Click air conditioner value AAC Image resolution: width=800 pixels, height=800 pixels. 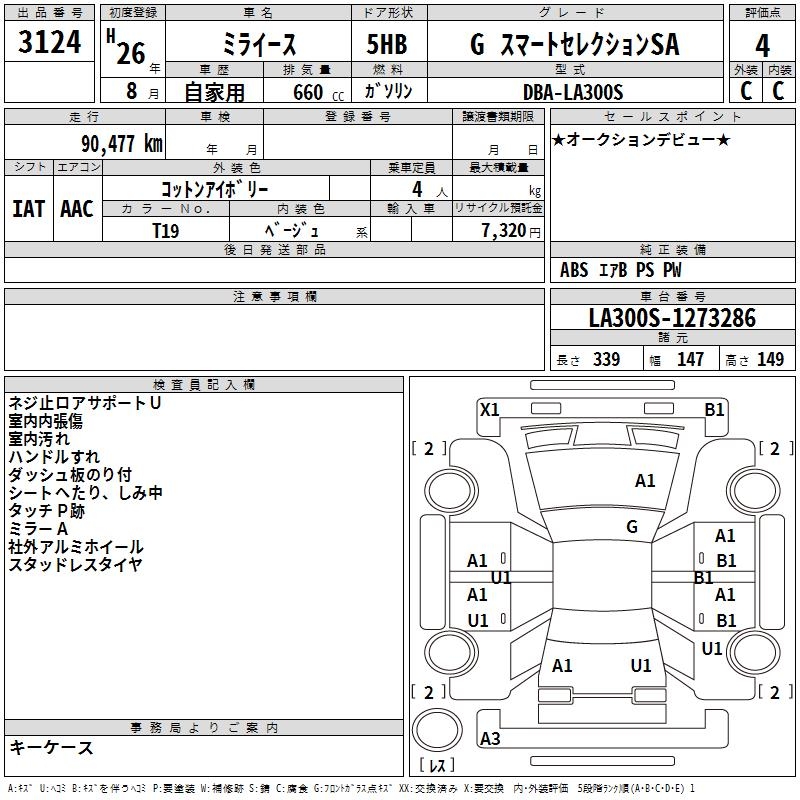(x=77, y=209)
